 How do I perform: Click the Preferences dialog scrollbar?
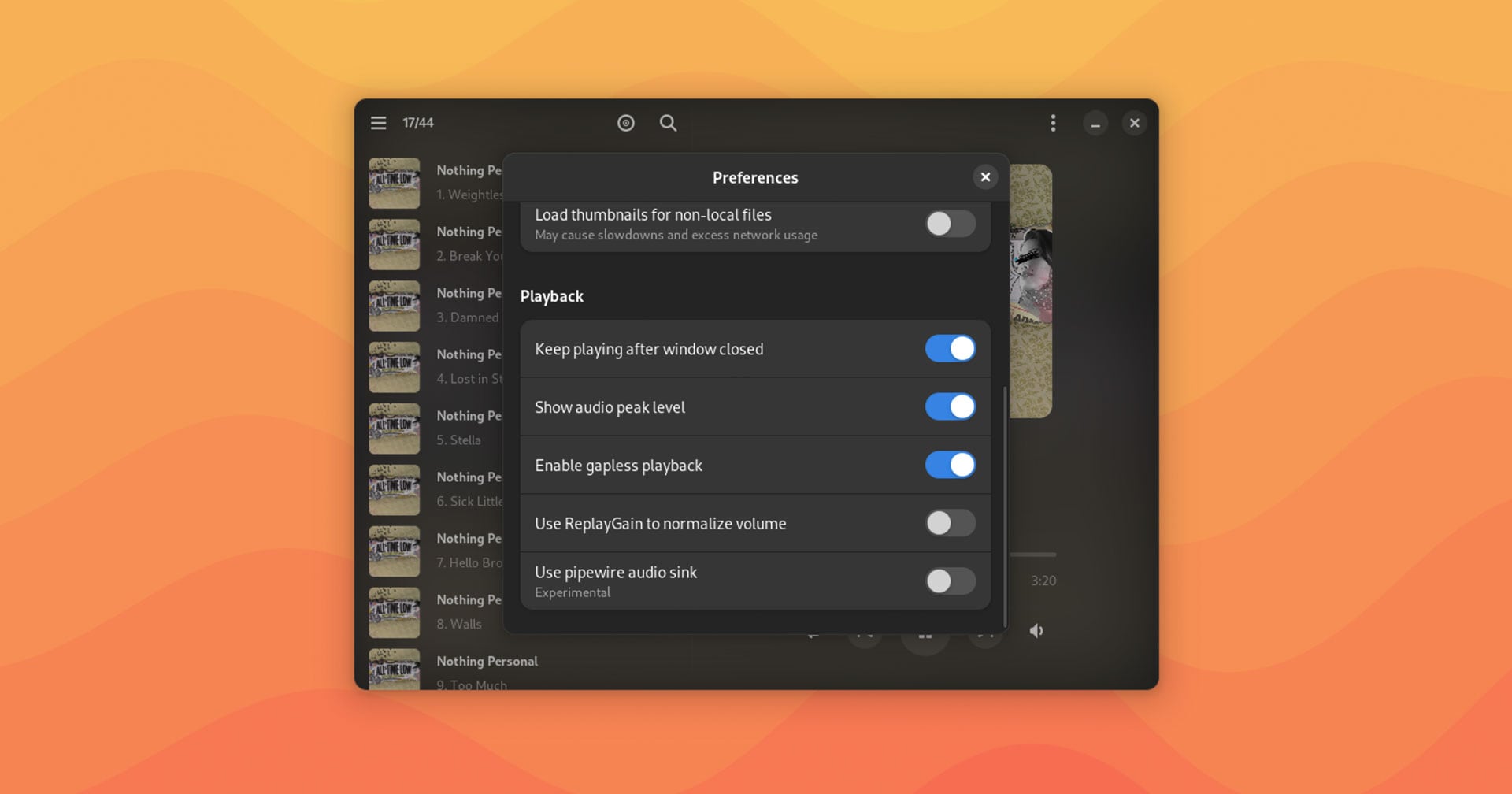tap(1005, 506)
